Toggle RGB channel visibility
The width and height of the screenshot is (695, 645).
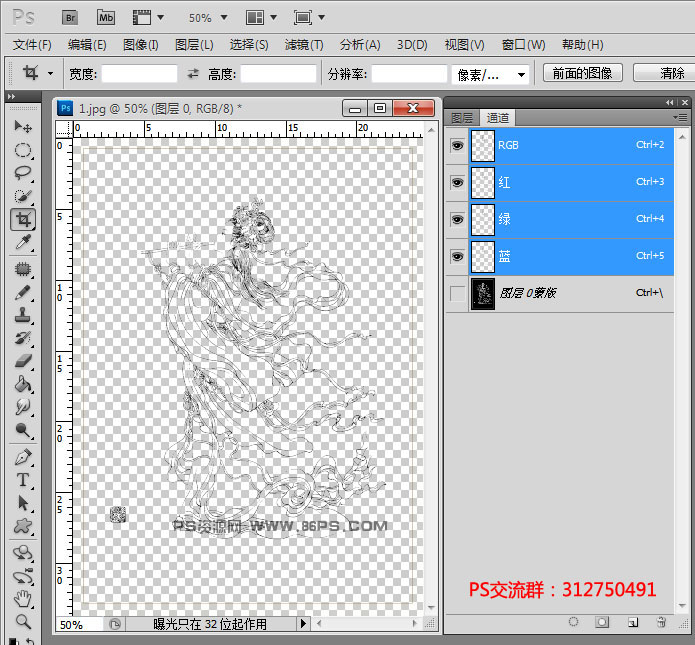pos(457,145)
